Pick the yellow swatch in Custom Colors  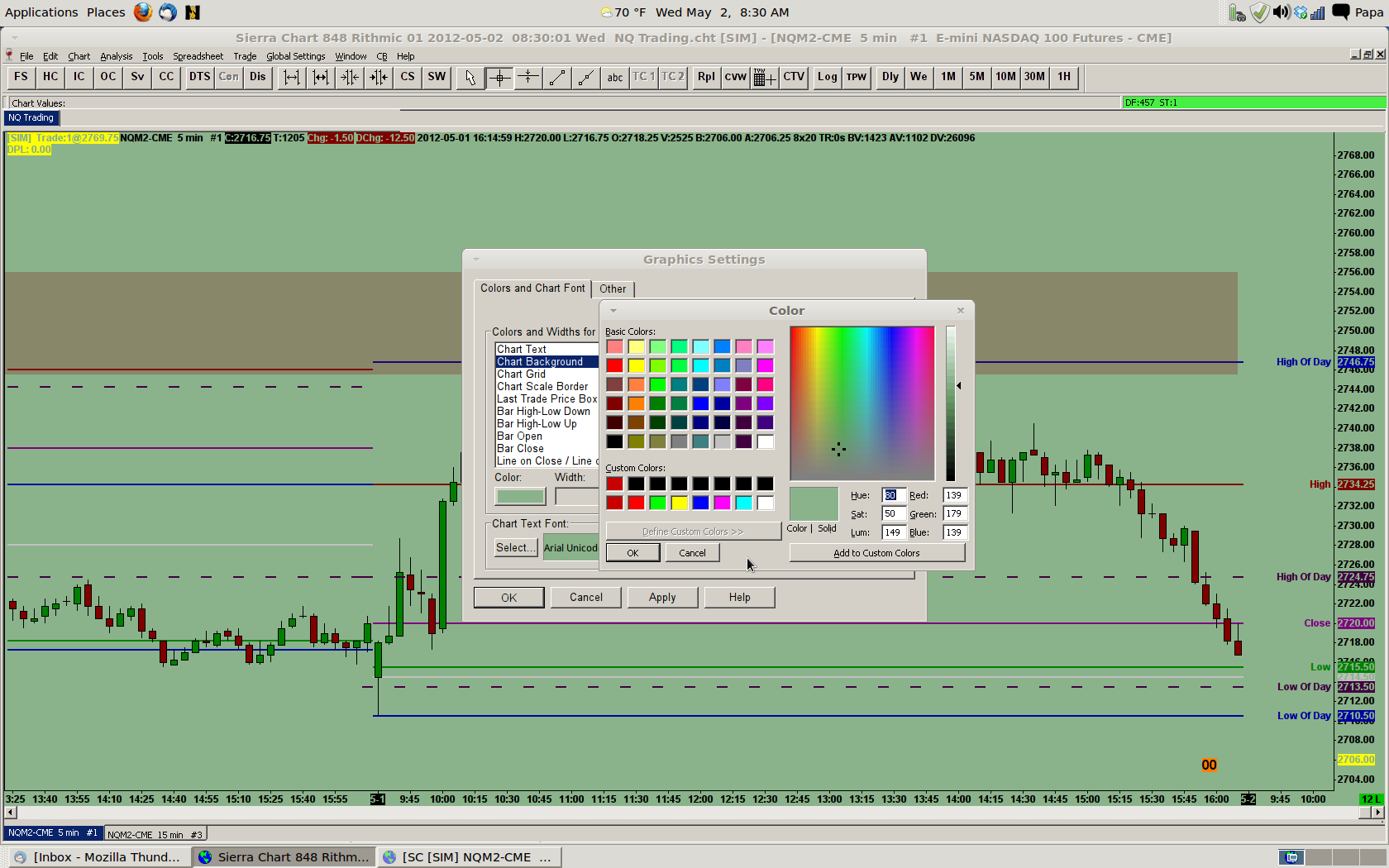point(680,503)
